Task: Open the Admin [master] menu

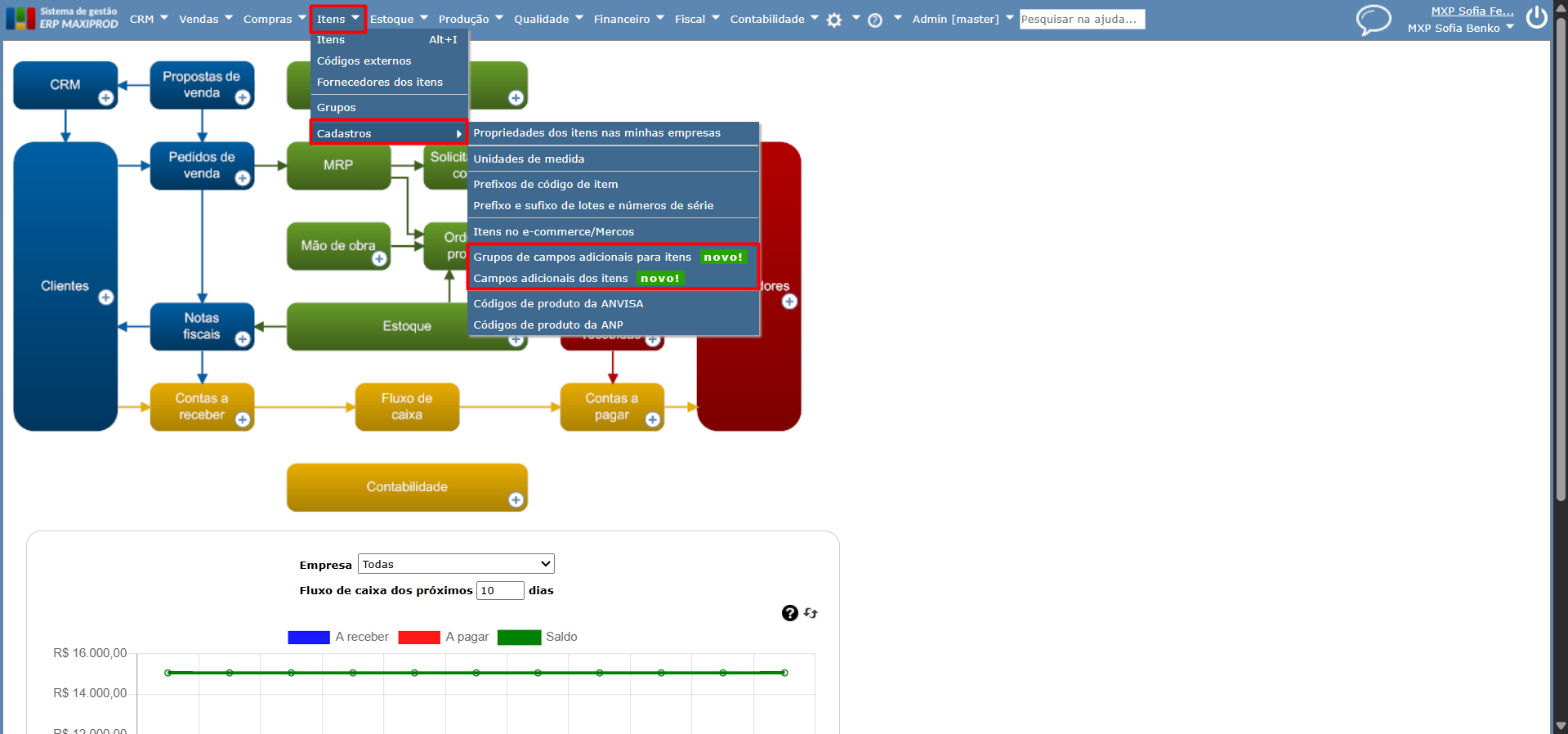Action: point(963,19)
